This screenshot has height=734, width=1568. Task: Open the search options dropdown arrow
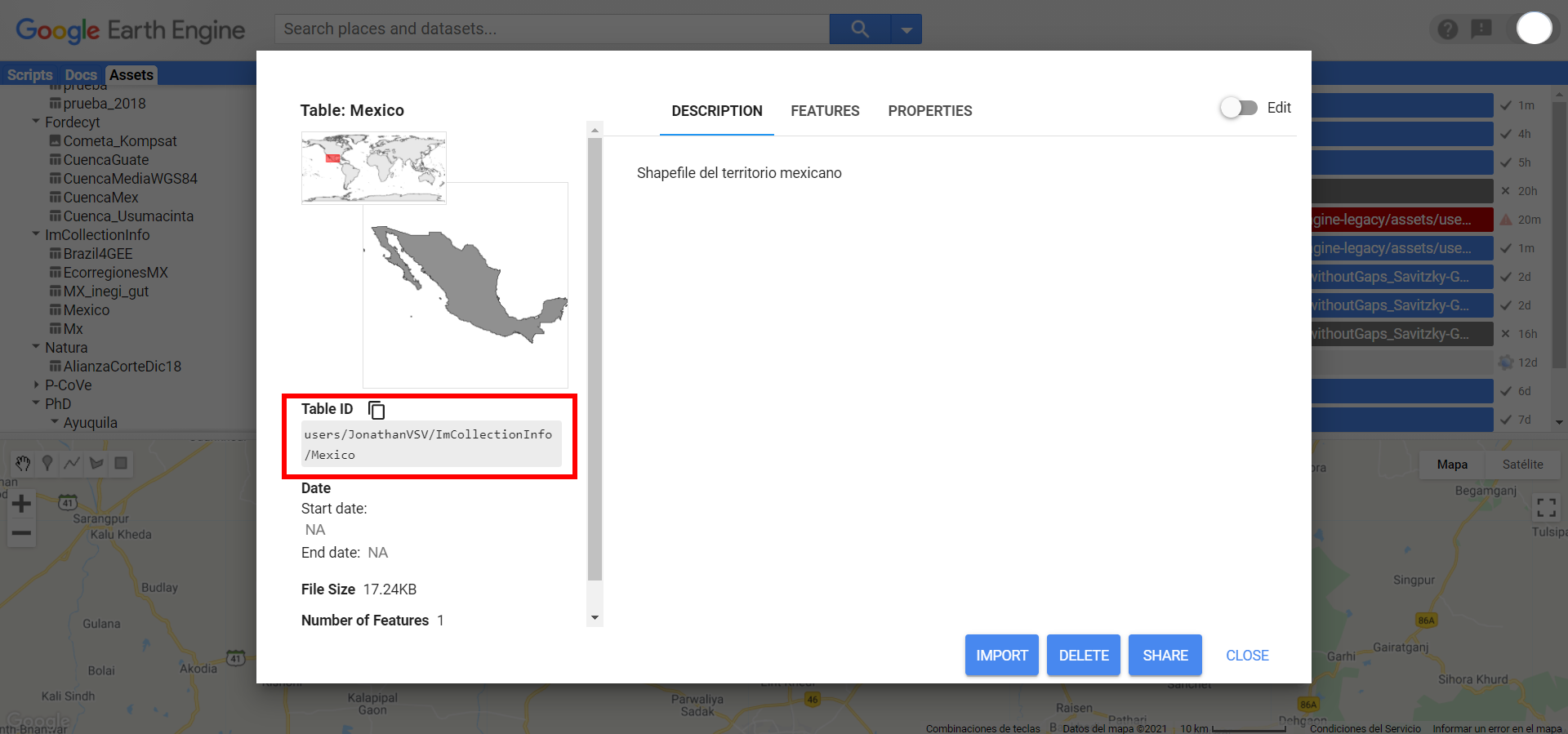[x=906, y=29]
